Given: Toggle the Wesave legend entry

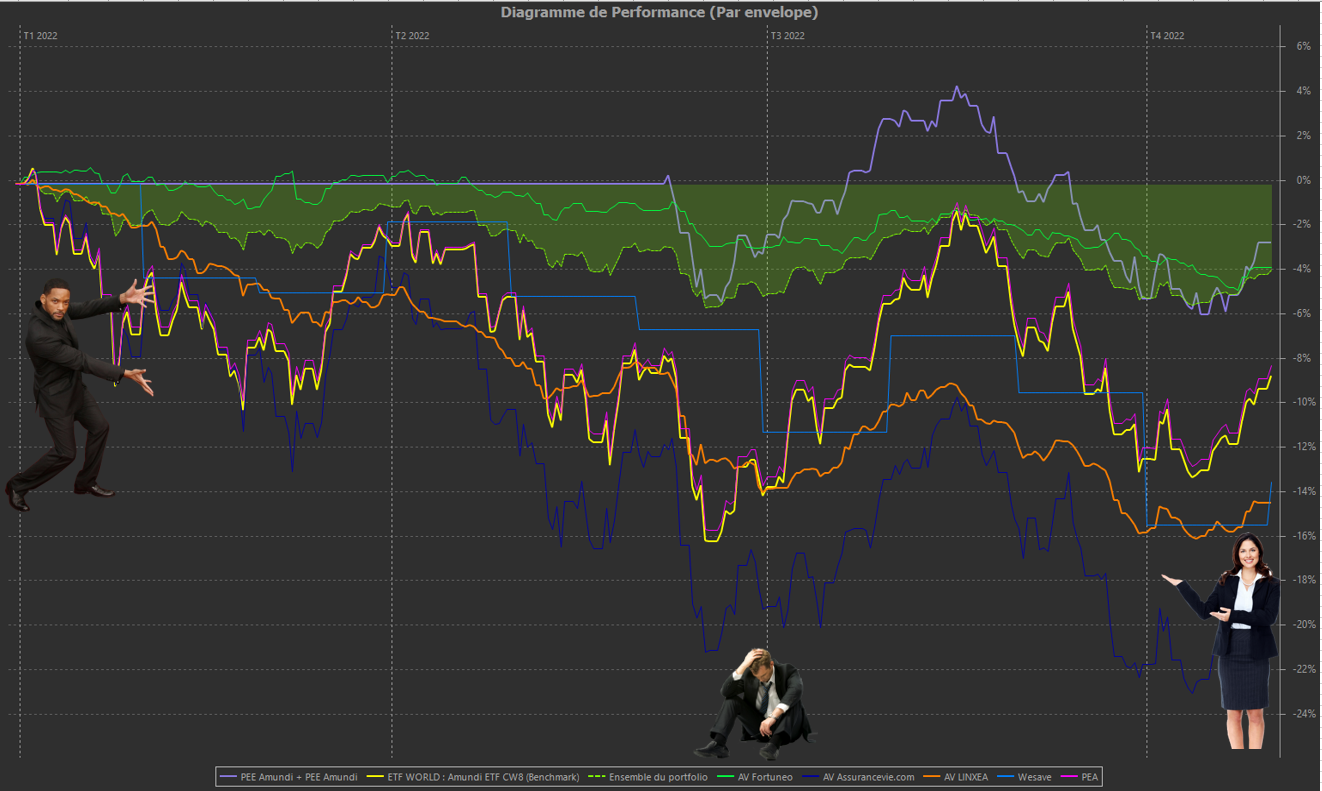Looking at the screenshot, I should [x=1024, y=777].
